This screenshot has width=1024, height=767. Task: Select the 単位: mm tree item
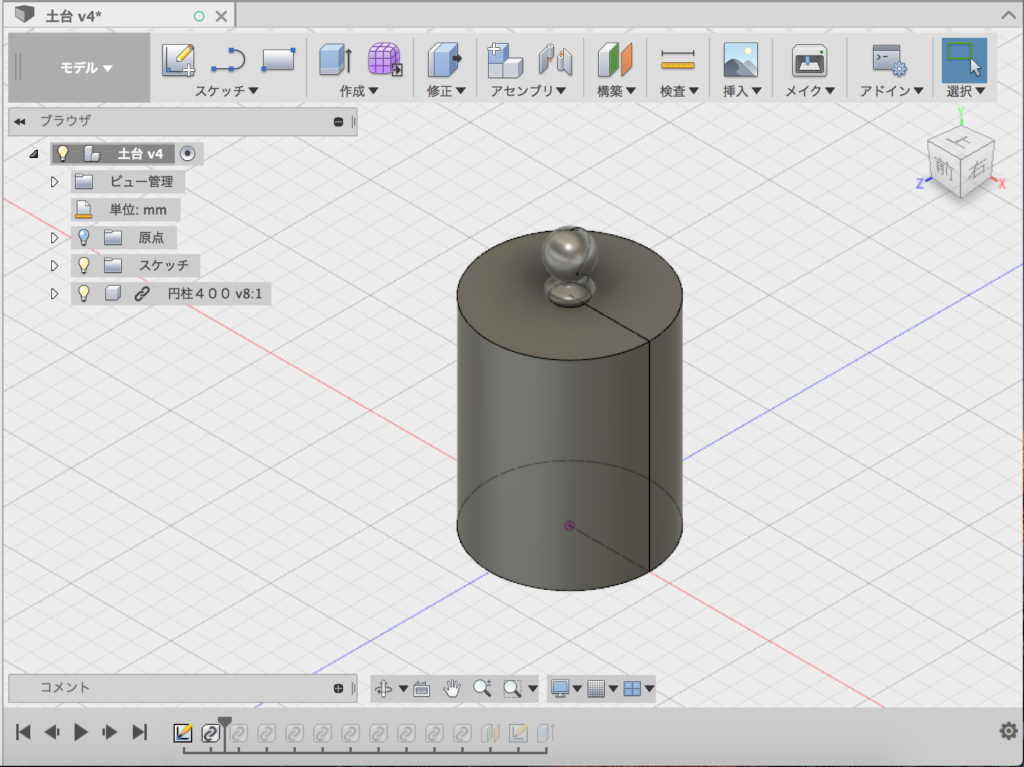(125, 210)
